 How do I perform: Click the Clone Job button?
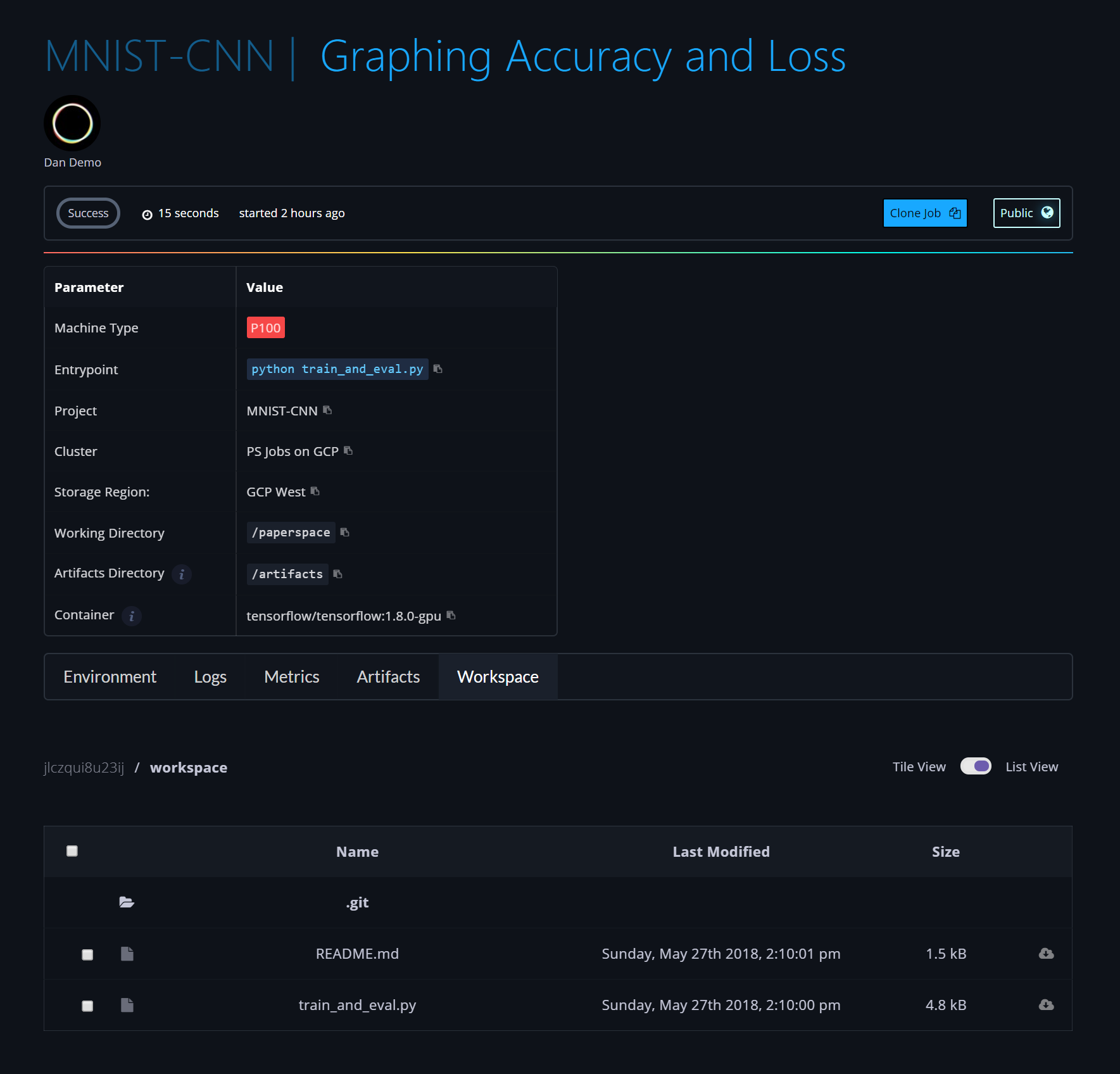(925, 213)
